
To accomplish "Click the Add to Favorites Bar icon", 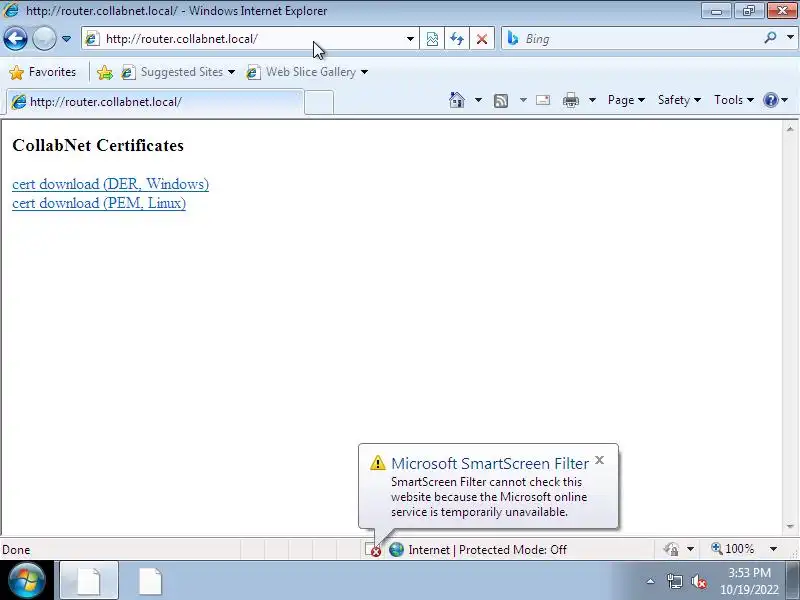I will point(105,72).
